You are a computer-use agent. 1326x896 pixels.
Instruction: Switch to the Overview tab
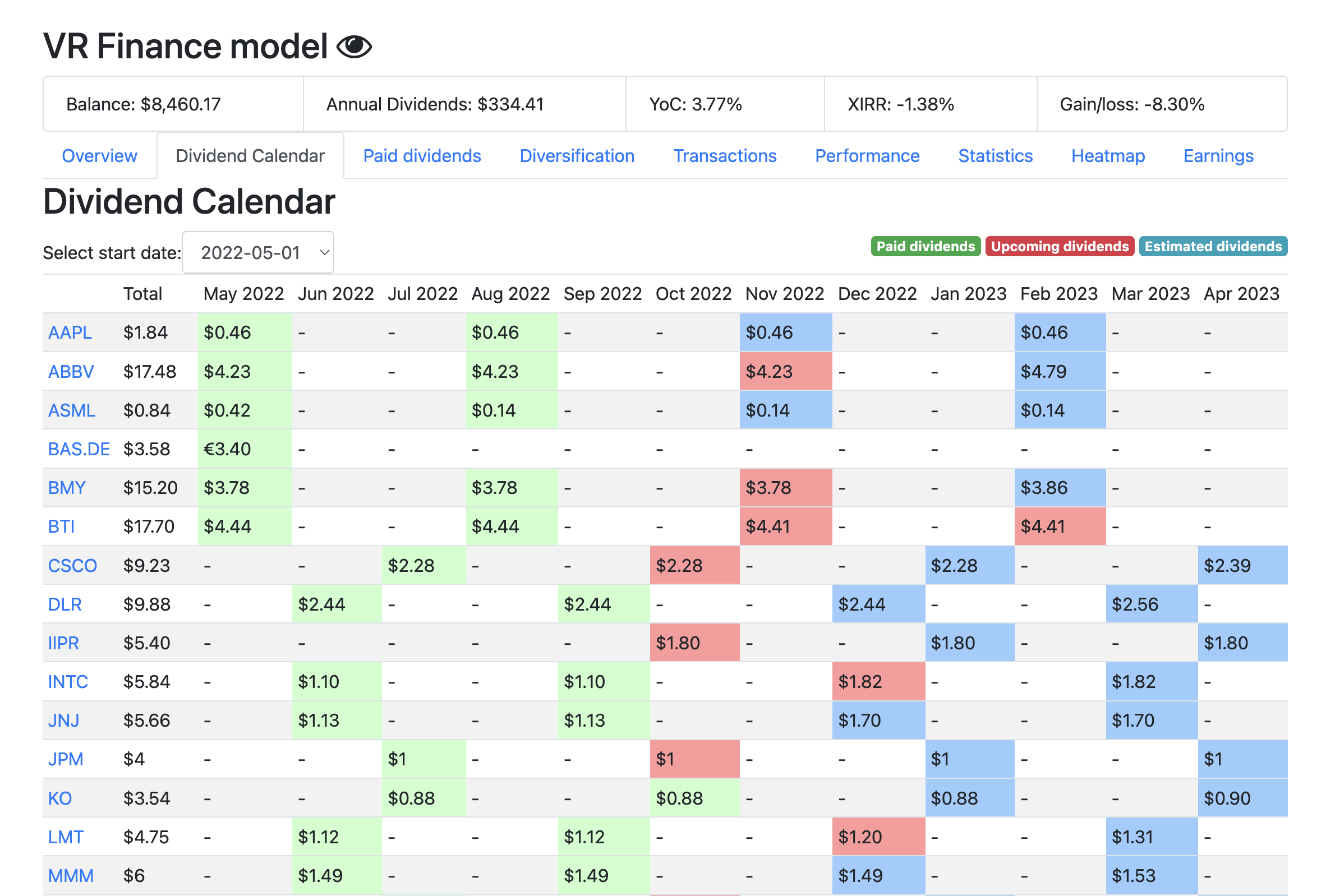pos(99,156)
